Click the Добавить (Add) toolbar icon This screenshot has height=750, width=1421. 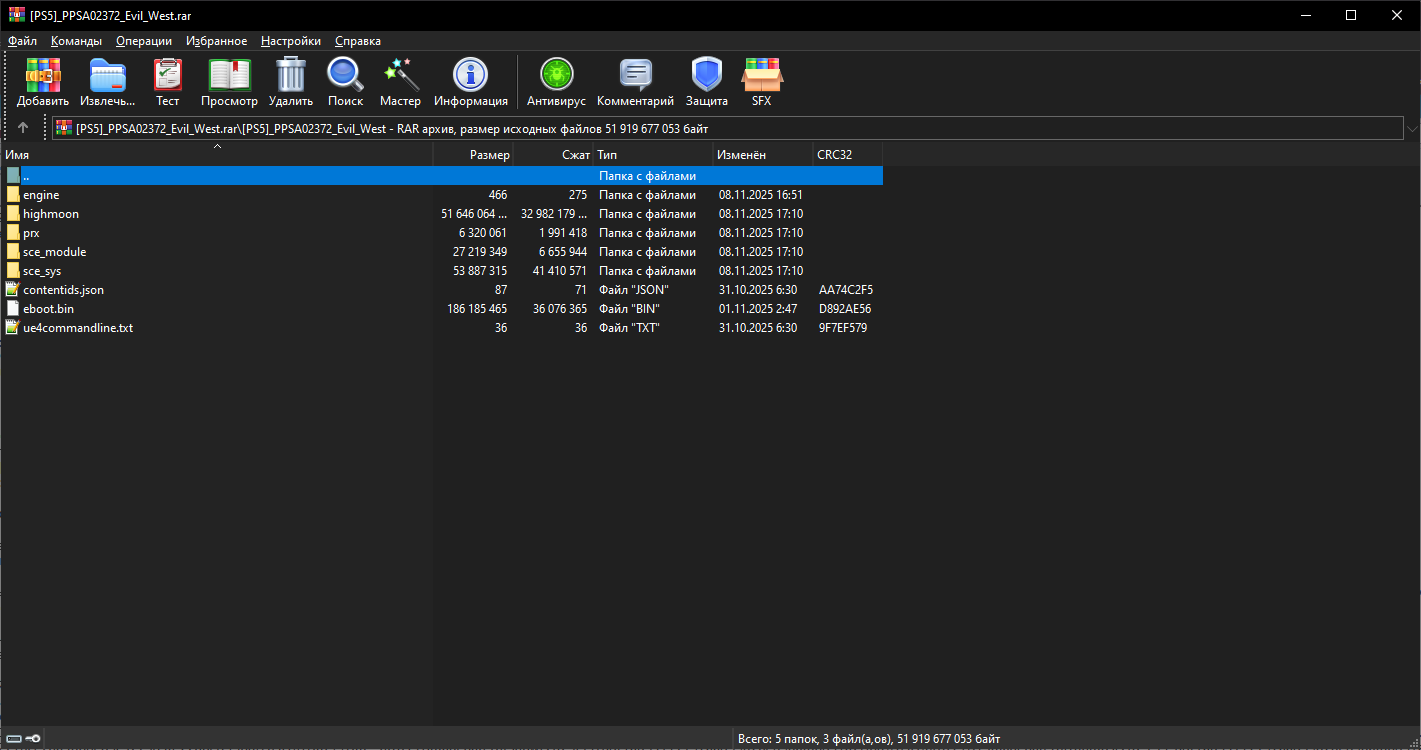tap(43, 82)
